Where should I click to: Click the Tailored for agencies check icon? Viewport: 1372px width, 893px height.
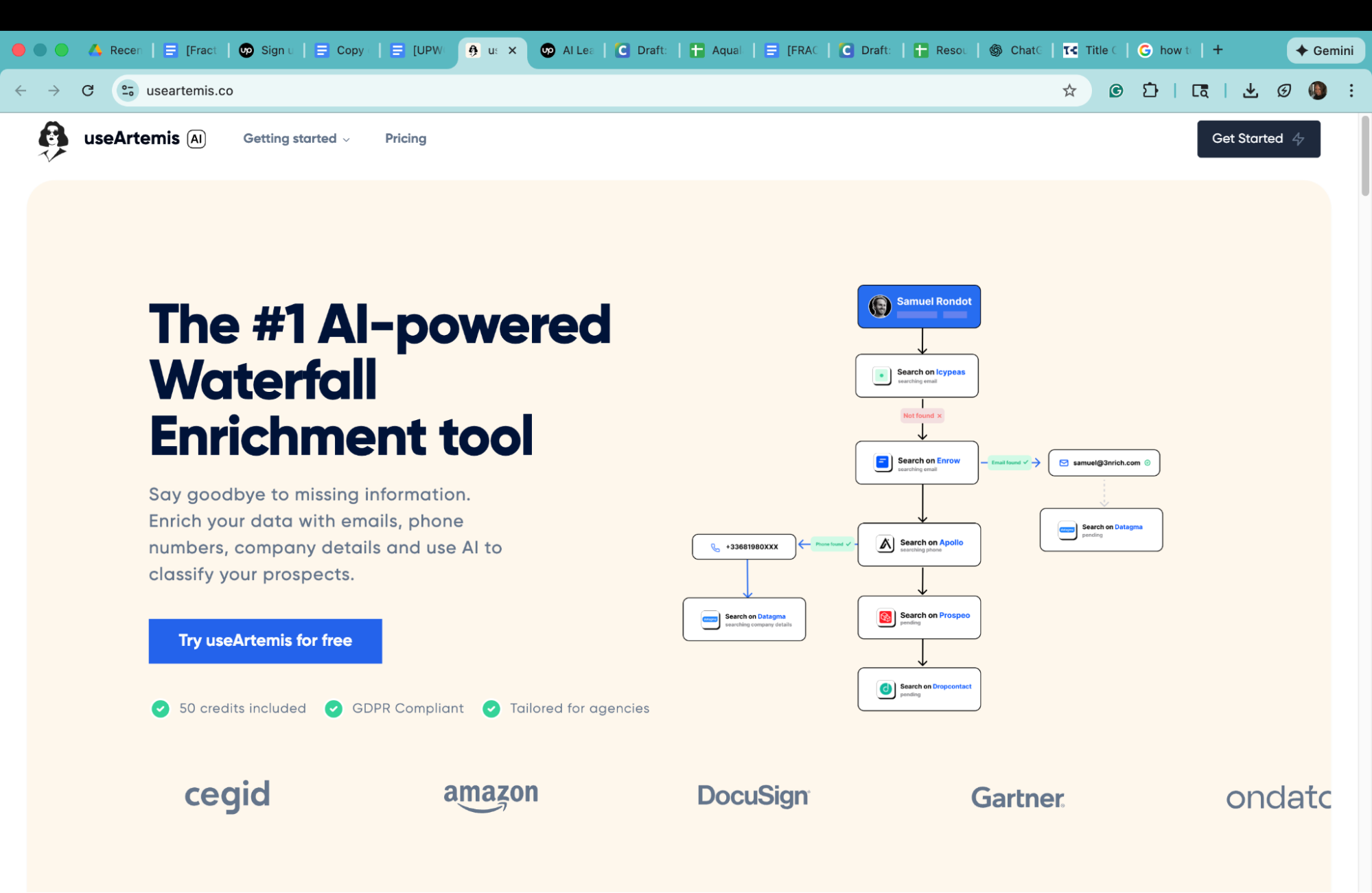(491, 708)
